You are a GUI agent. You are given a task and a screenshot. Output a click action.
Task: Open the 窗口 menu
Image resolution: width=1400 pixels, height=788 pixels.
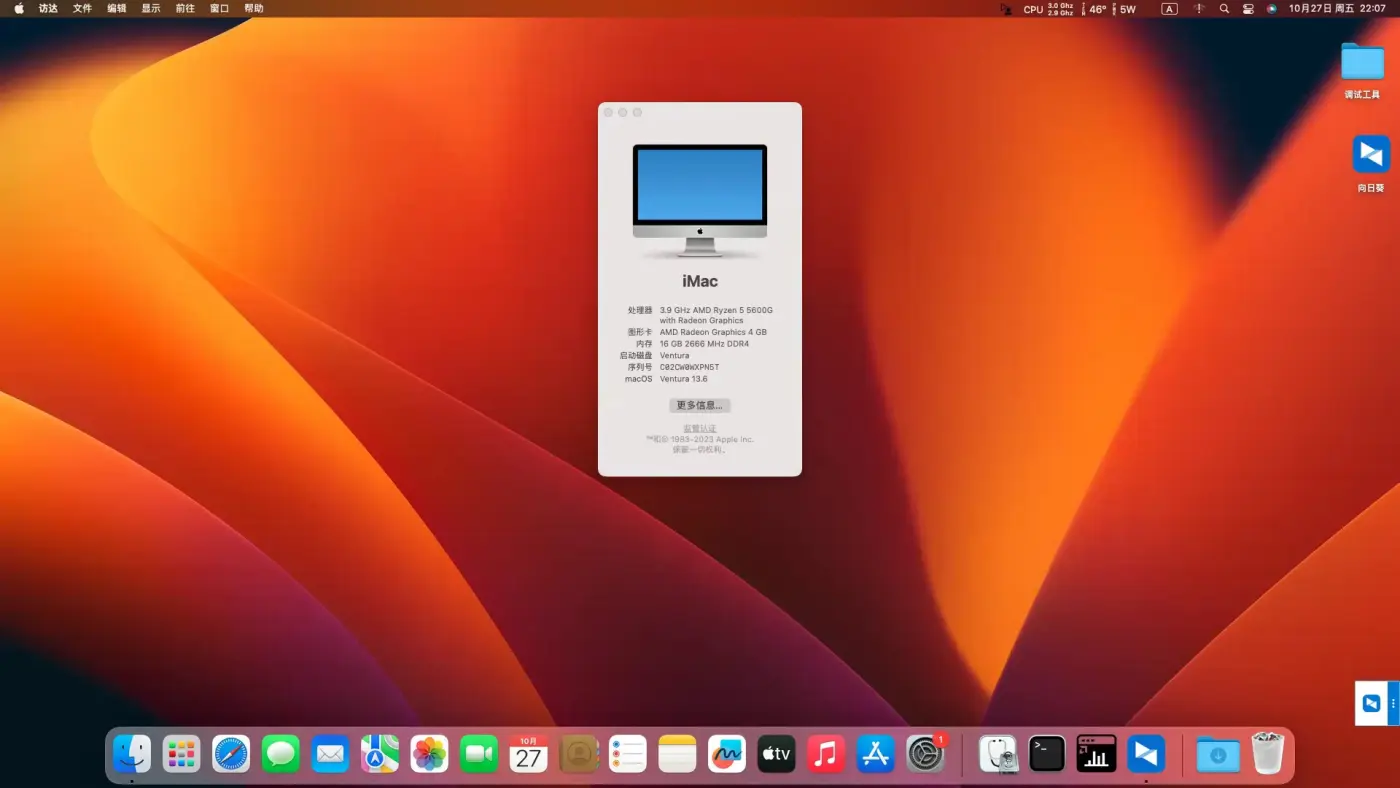click(x=219, y=8)
